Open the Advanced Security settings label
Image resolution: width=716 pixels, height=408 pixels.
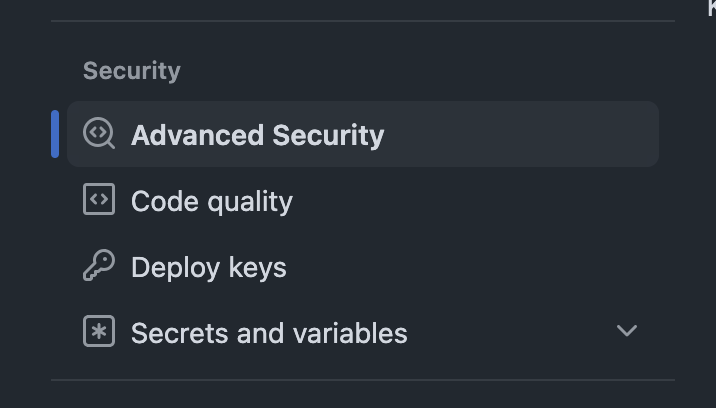pyautogui.click(x=257, y=135)
